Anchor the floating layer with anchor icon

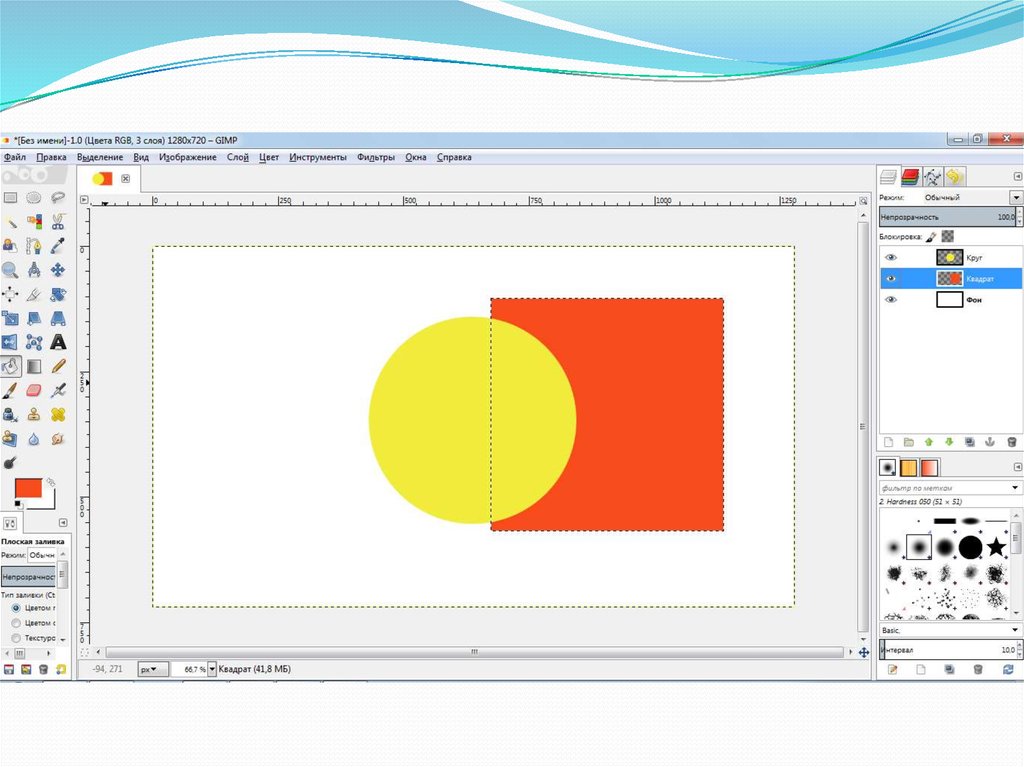point(990,441)
